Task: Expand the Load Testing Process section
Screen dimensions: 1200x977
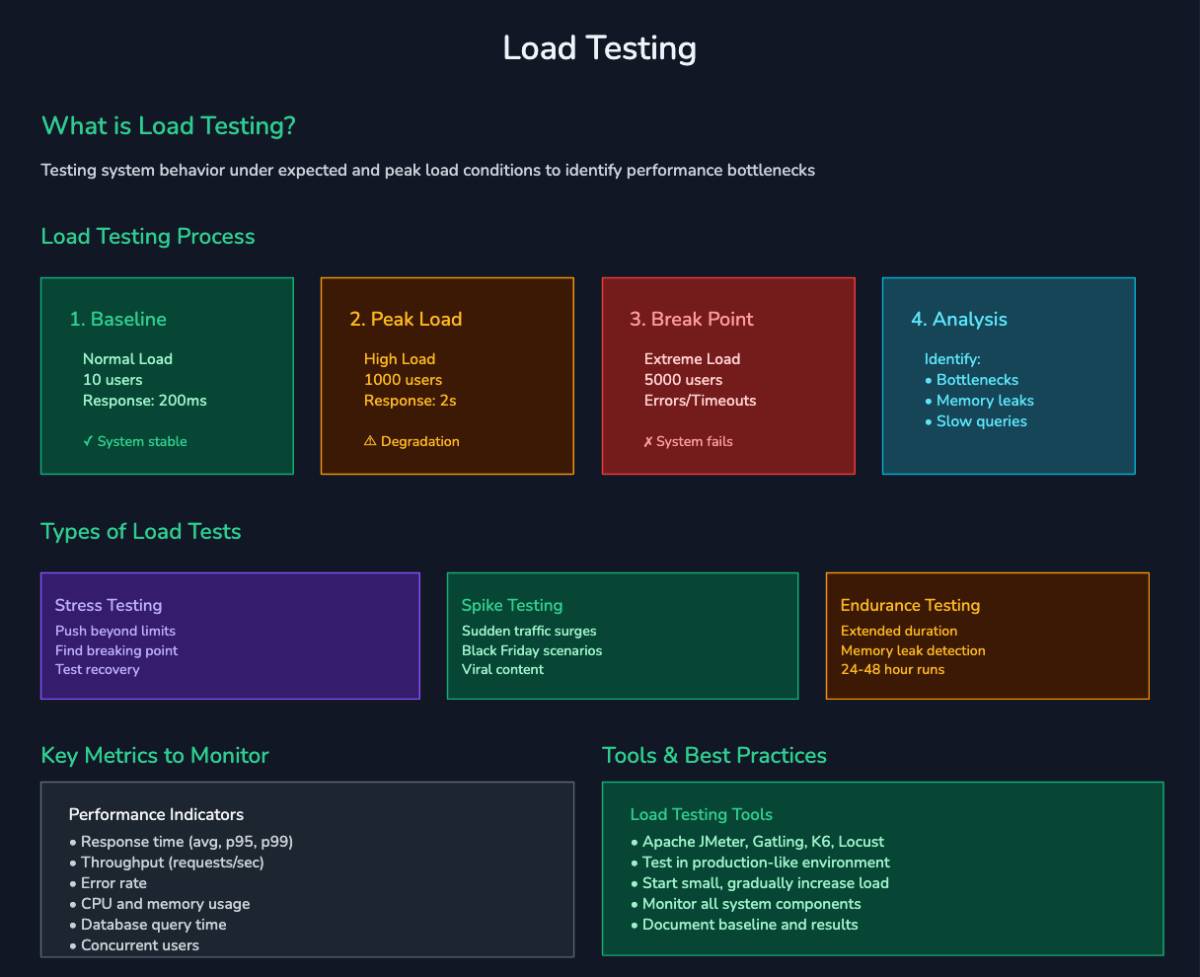Action: 146,237
